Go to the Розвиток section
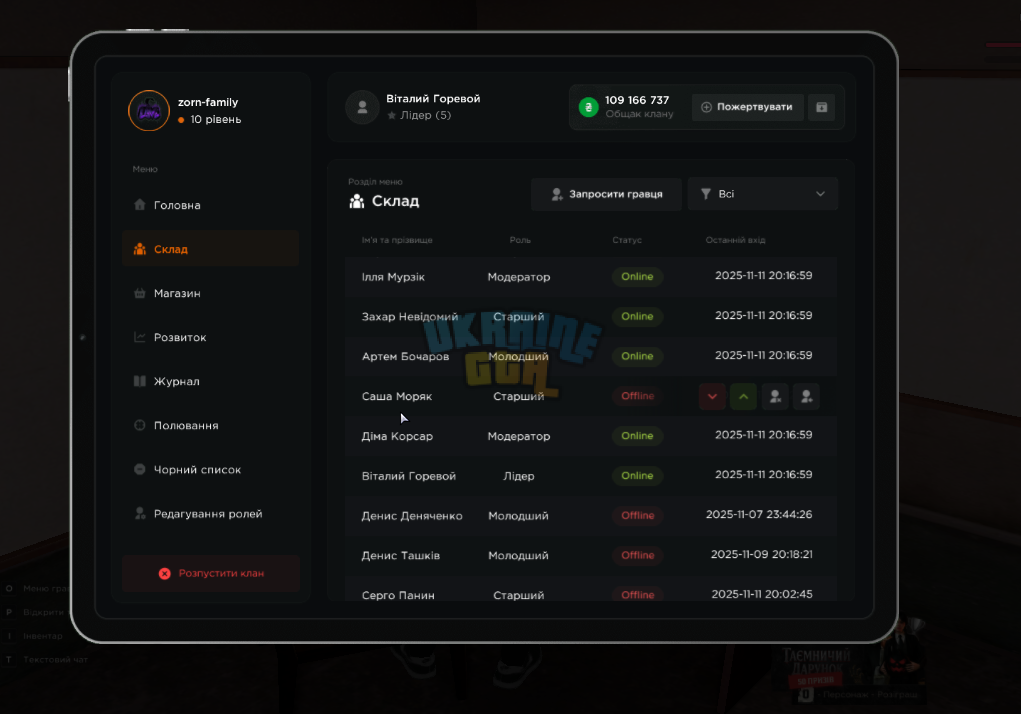 (210, 337)
